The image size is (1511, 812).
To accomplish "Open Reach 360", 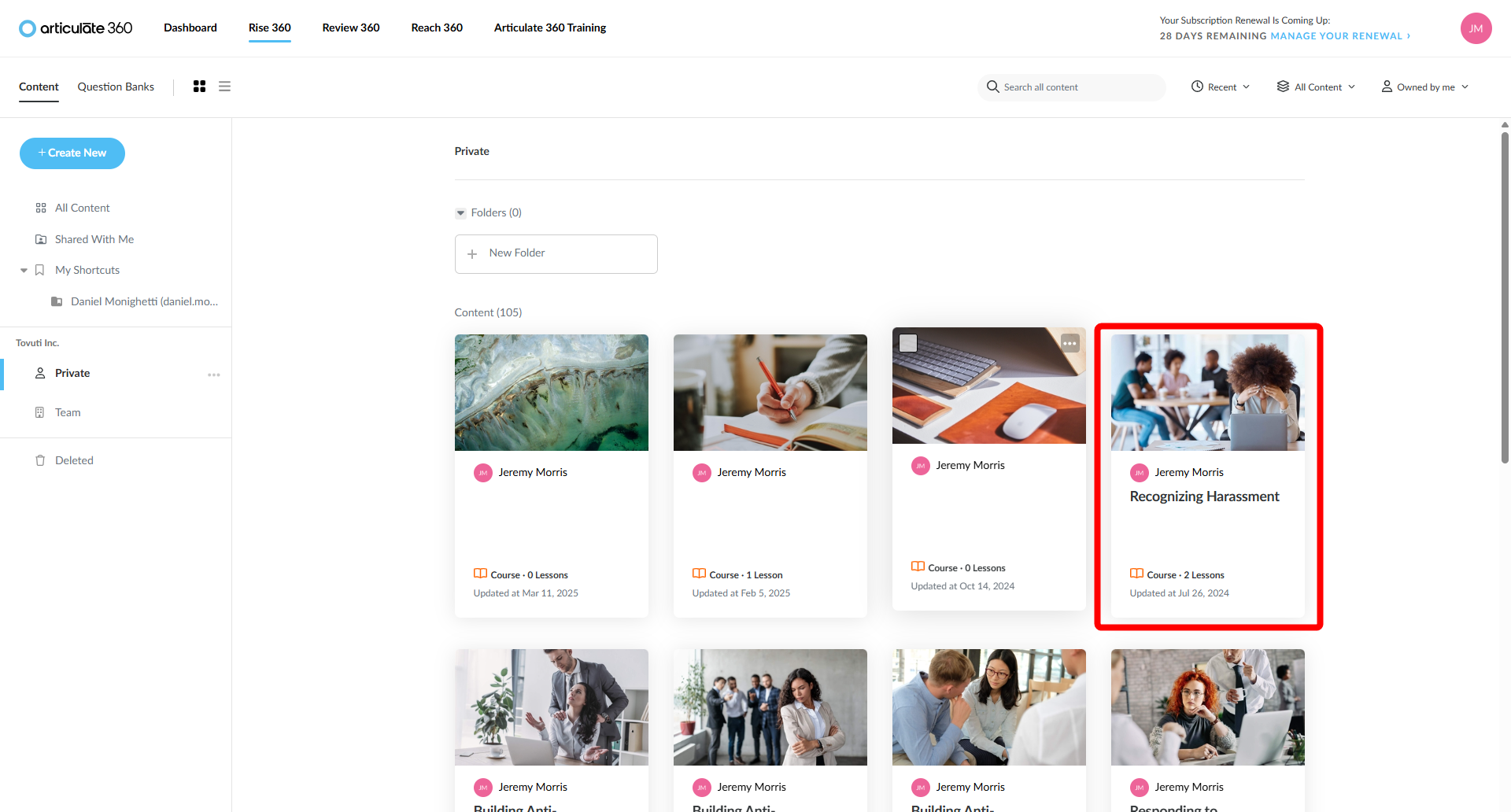I will point(437,28).
